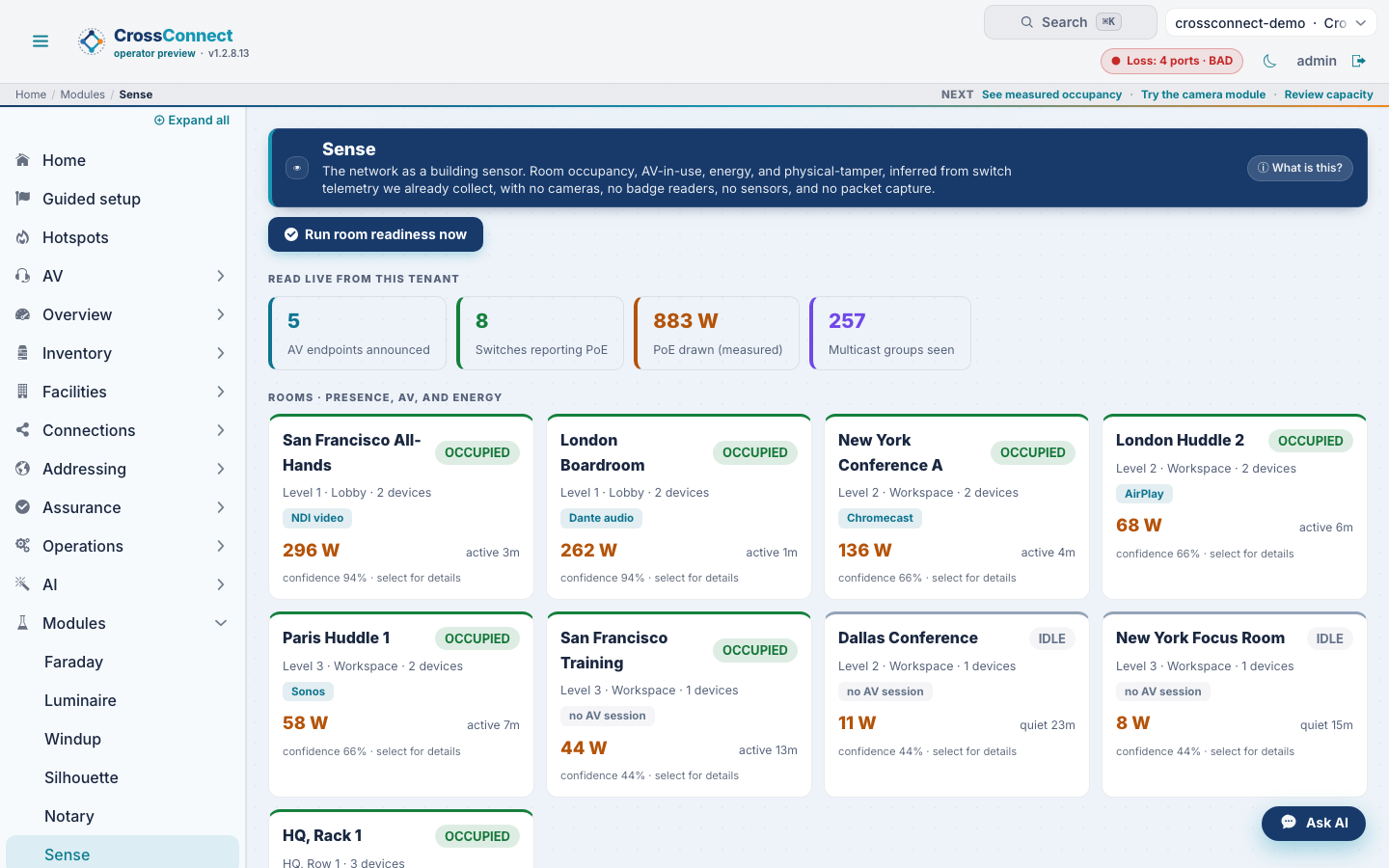Click the Operations gears icon

tap(23, 546)
